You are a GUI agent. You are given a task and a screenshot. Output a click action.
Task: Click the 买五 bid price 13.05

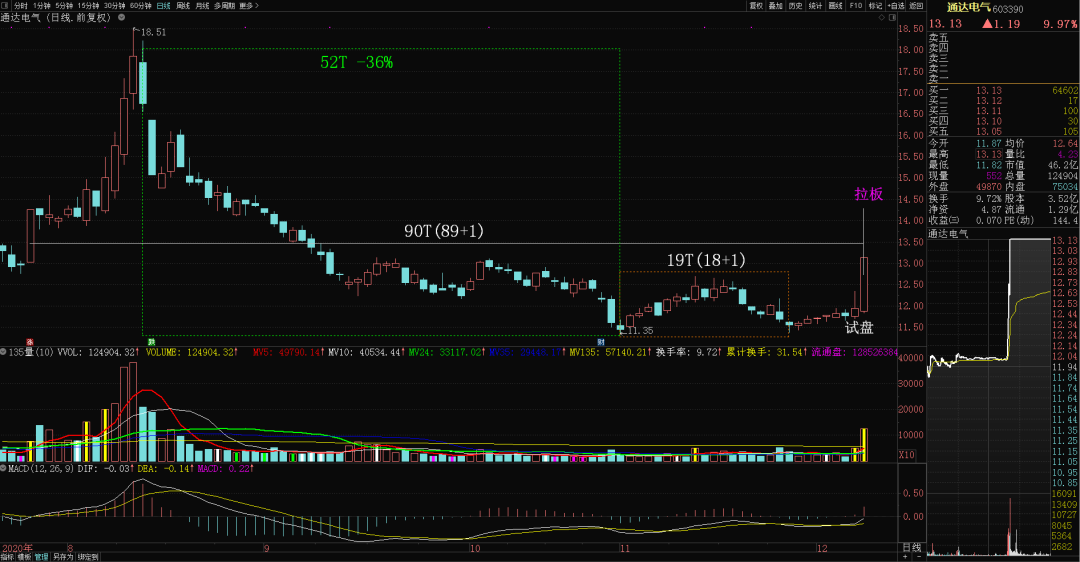[988, 132]
